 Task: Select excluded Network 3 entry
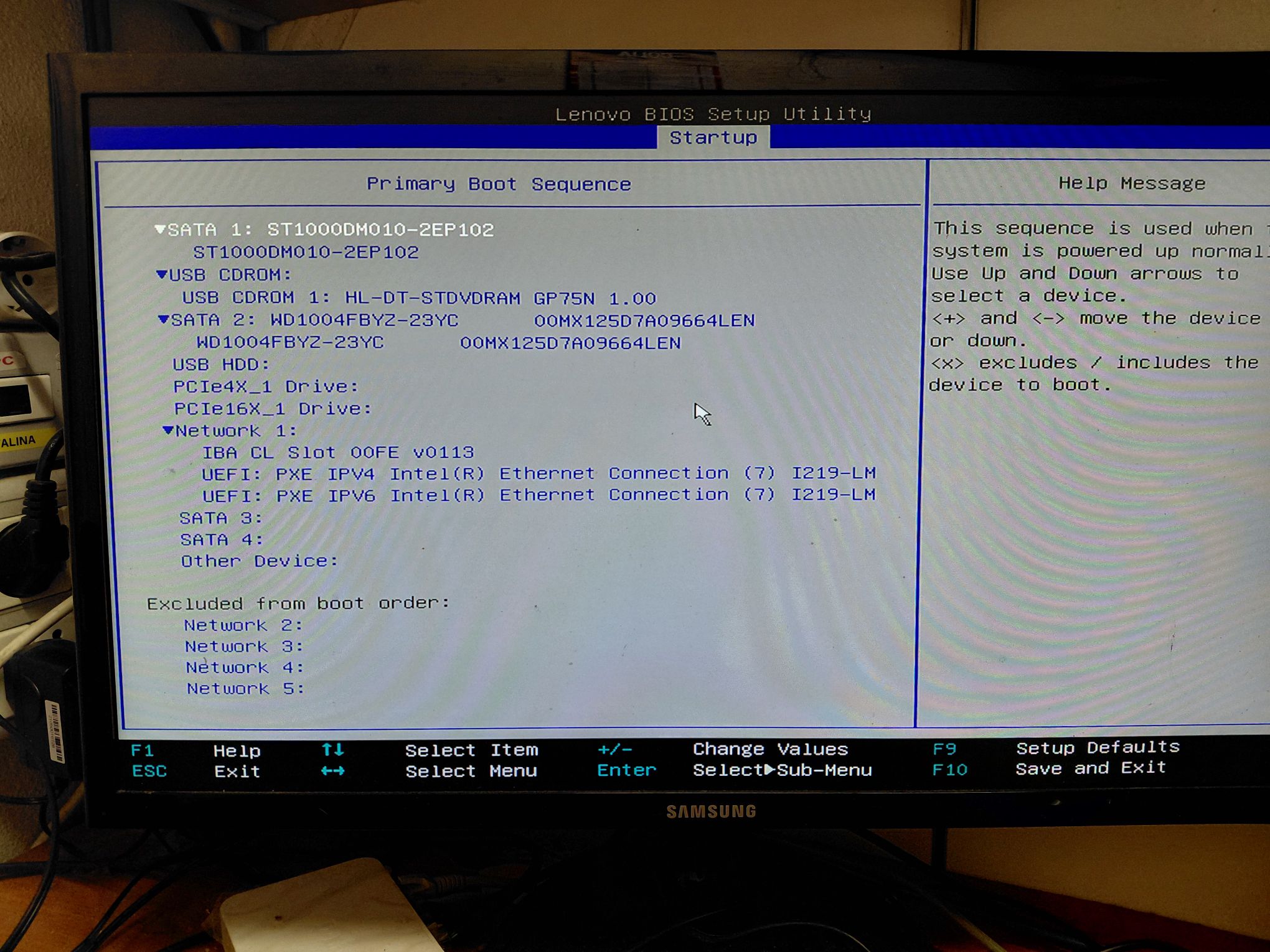coord(244,646)
